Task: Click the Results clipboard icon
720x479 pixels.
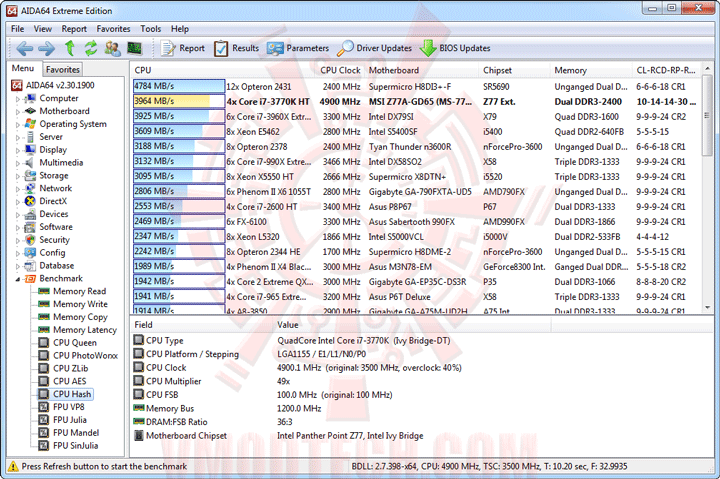Action: (221, 48)
